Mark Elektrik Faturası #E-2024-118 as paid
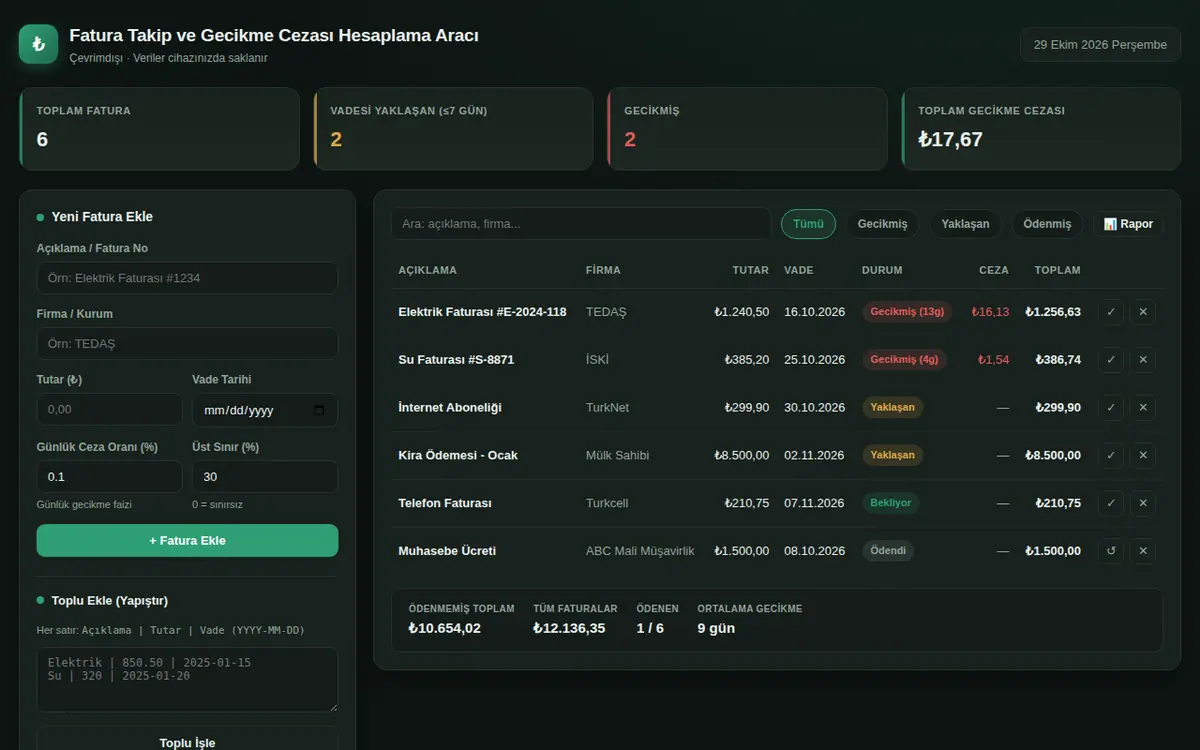 [1111, 312]
